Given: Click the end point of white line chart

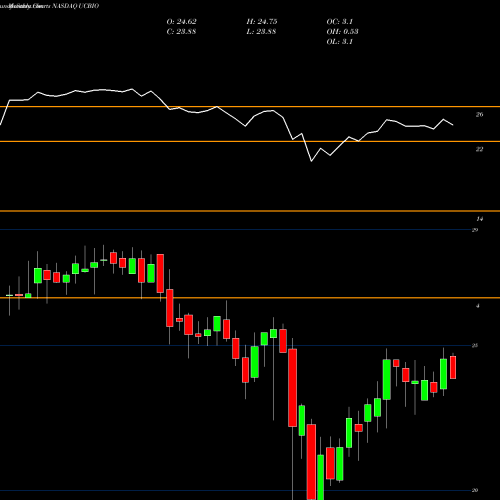Looking at the screenshot, I should pos(453,125).
